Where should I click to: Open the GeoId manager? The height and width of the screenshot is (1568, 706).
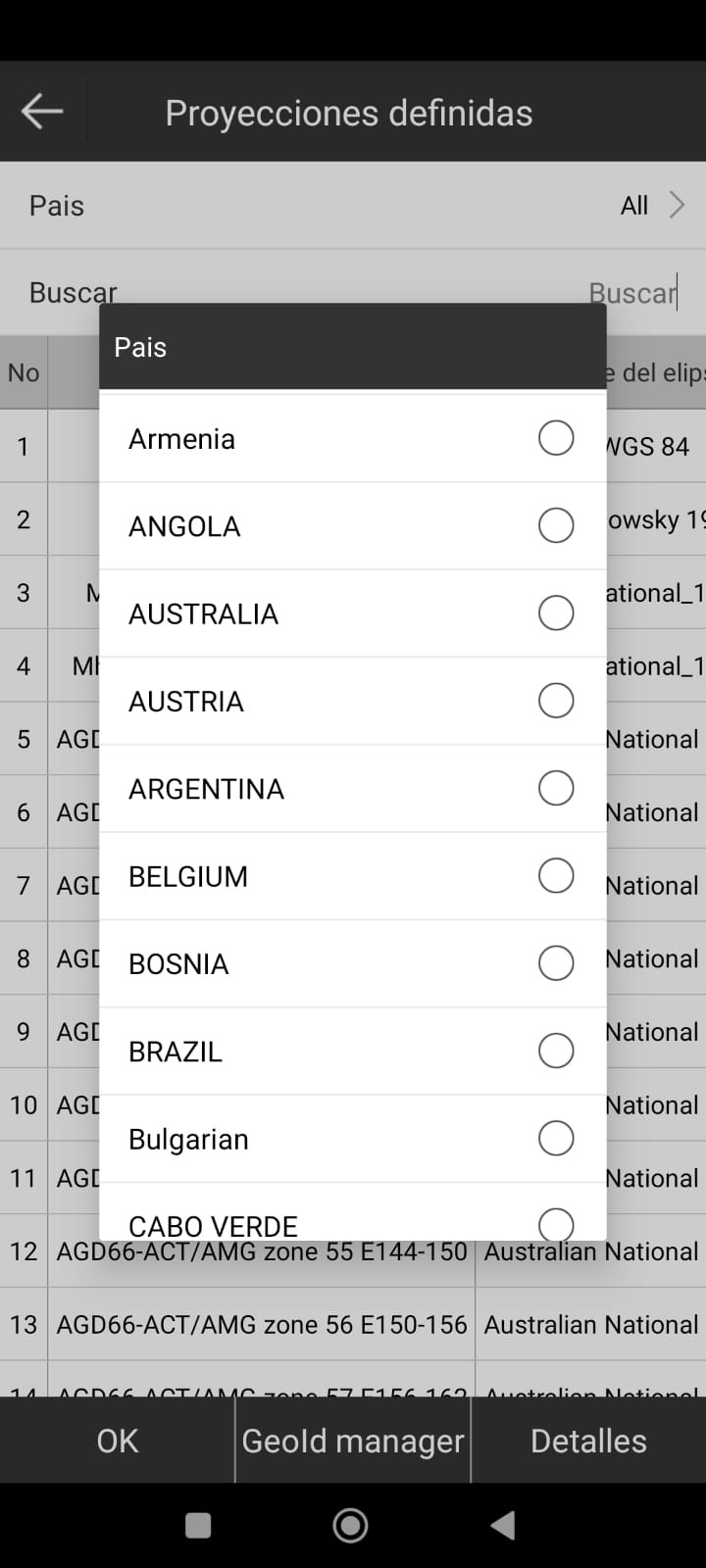coord(353,1441)
